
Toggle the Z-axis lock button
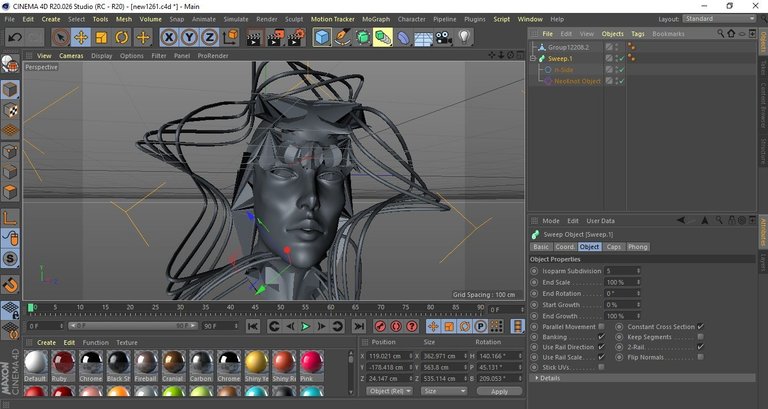click(x=209, y=37)
